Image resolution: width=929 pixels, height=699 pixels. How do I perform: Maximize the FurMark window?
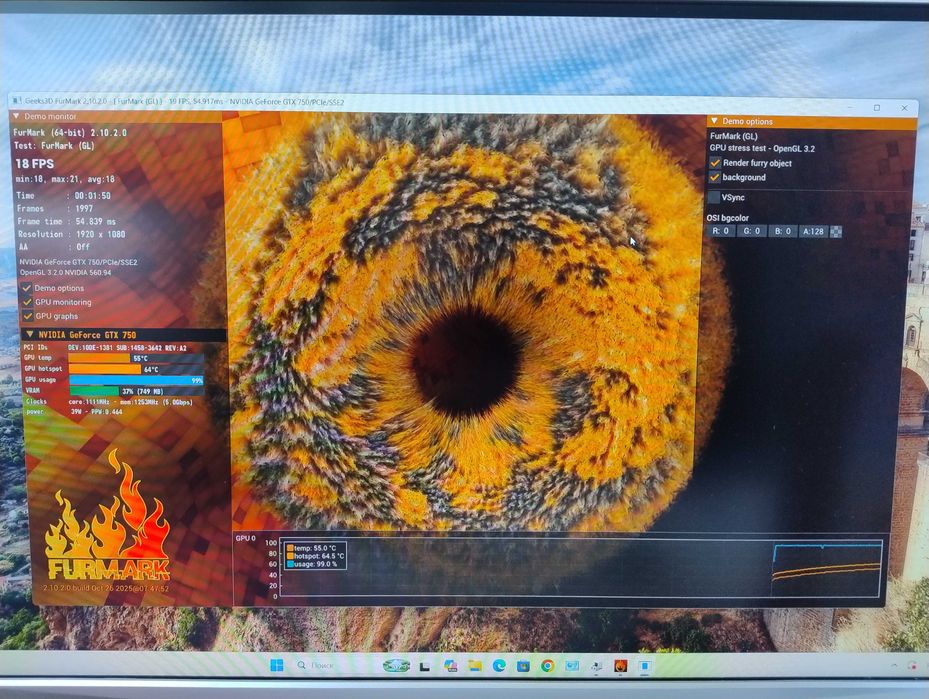point(877,107)
